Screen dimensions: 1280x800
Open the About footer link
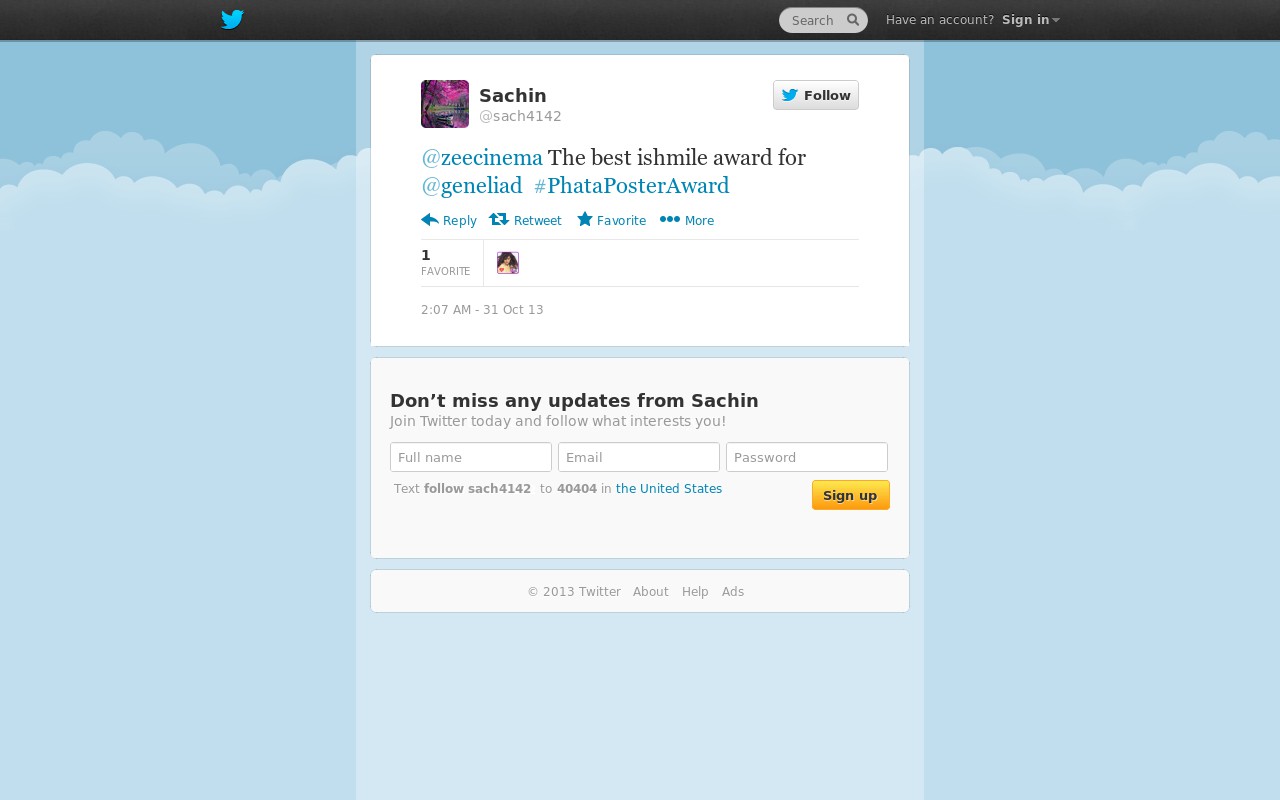pyautogui.click(x=651, y=592)
